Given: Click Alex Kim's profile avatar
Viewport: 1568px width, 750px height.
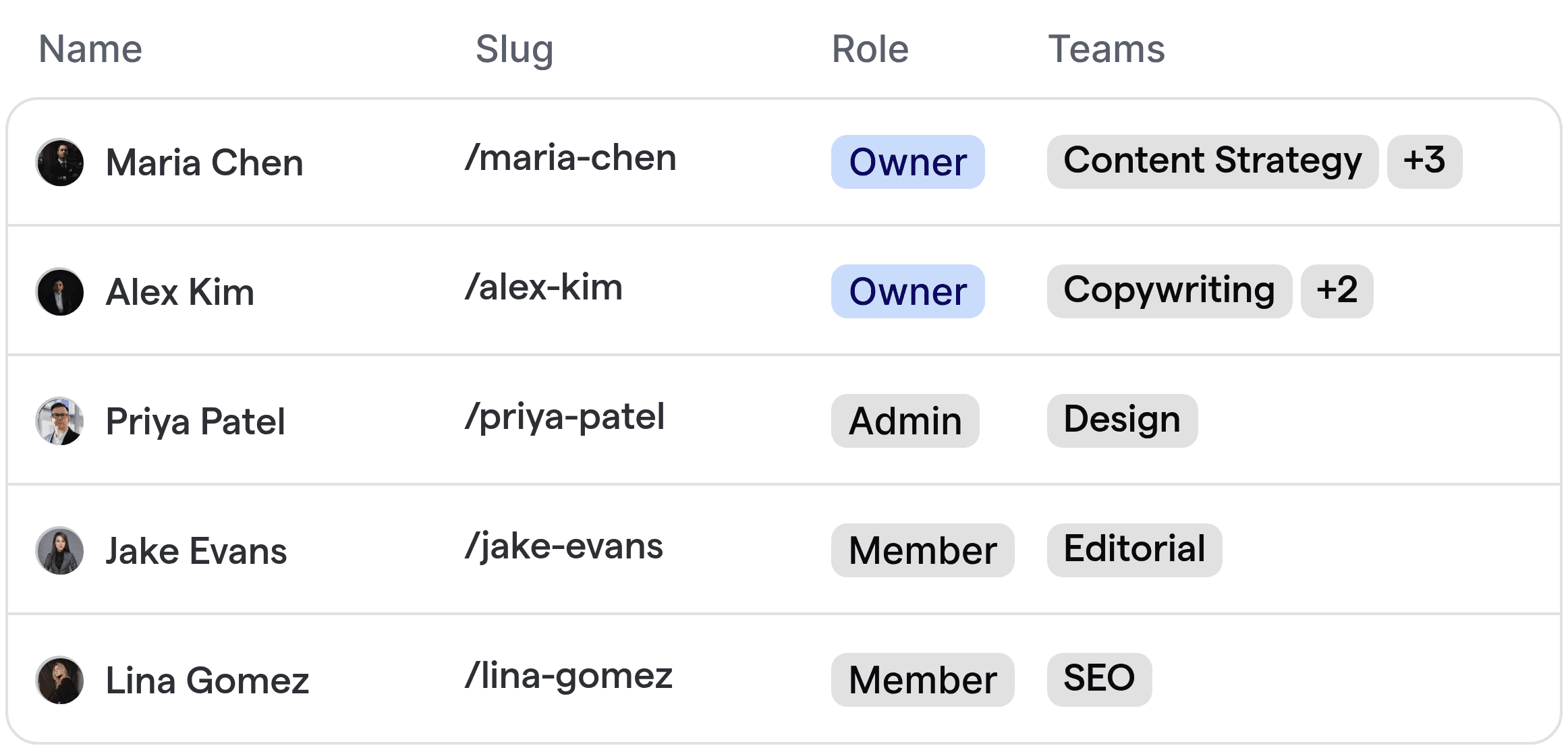Looking at the screenshot, I should [x=59, y=291].
